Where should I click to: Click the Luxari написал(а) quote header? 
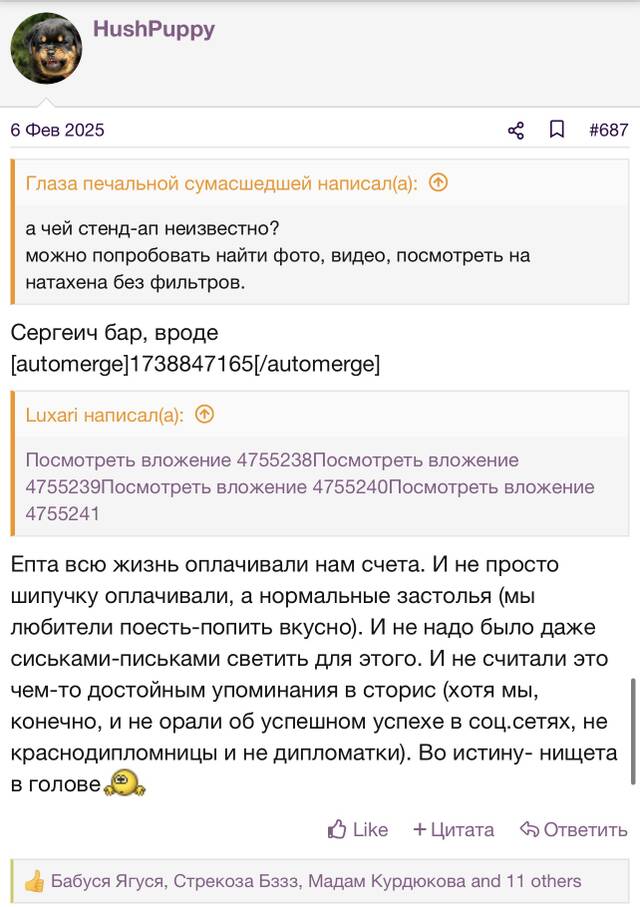pos(105,415)
